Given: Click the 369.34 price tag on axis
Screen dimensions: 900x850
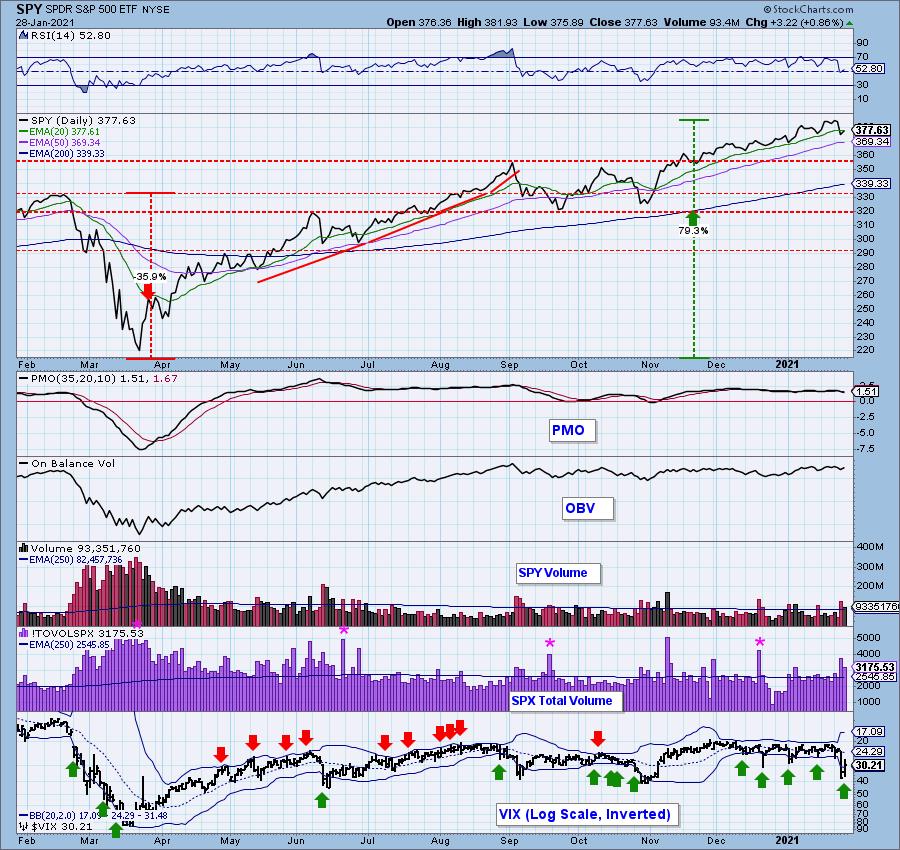Looking at the screenshot, I should [871, 141].
